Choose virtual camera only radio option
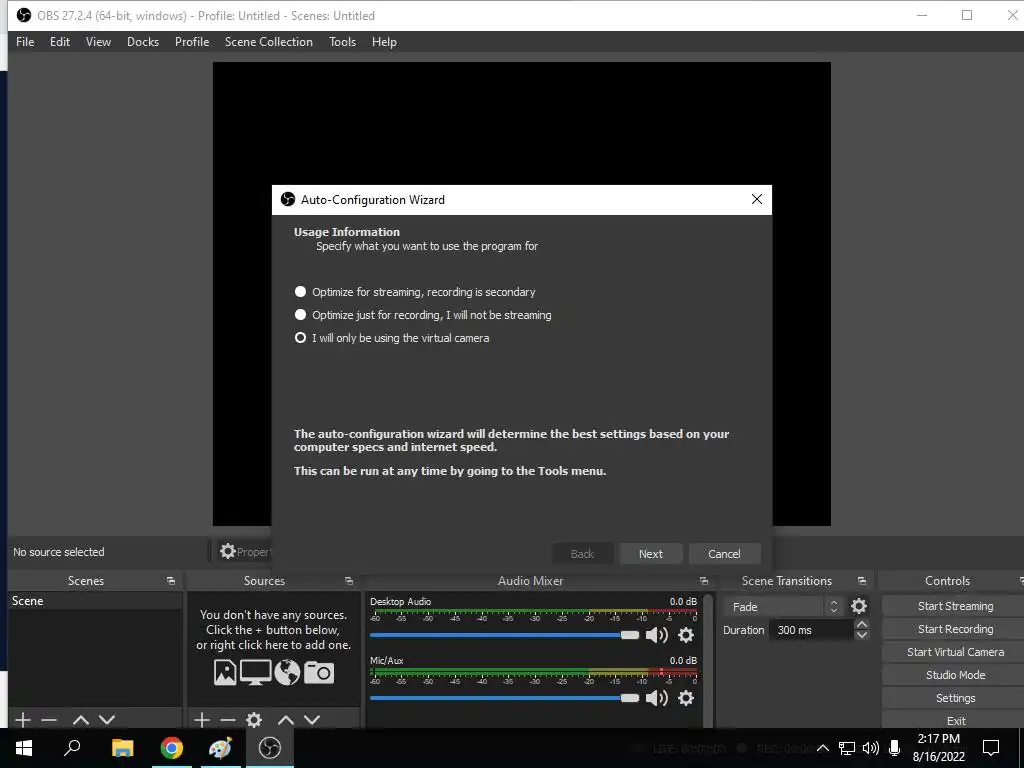1024x768 pixels. [300, 338]
